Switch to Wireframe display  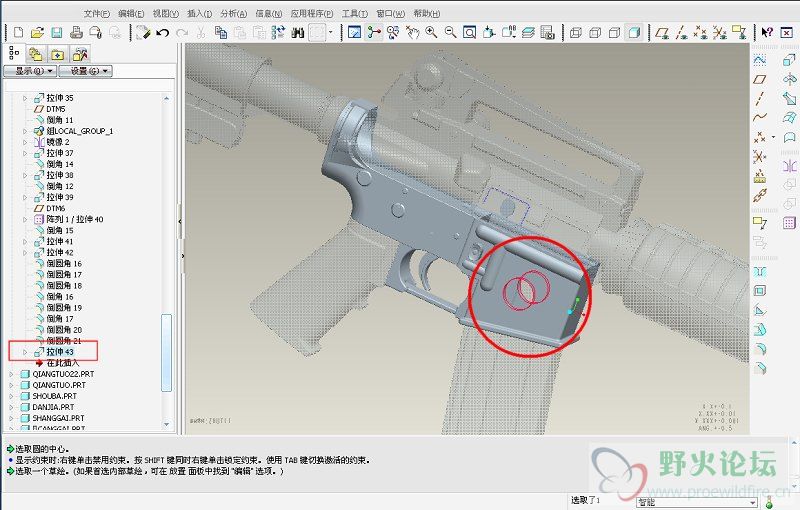pyautogui.click(x=576, y=33)
